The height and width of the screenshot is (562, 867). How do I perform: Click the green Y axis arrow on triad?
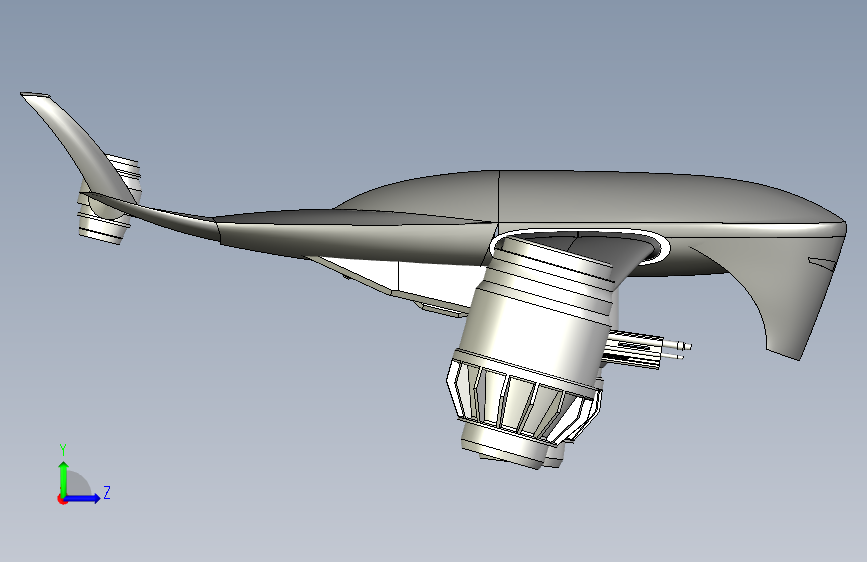tap(64, 478)
